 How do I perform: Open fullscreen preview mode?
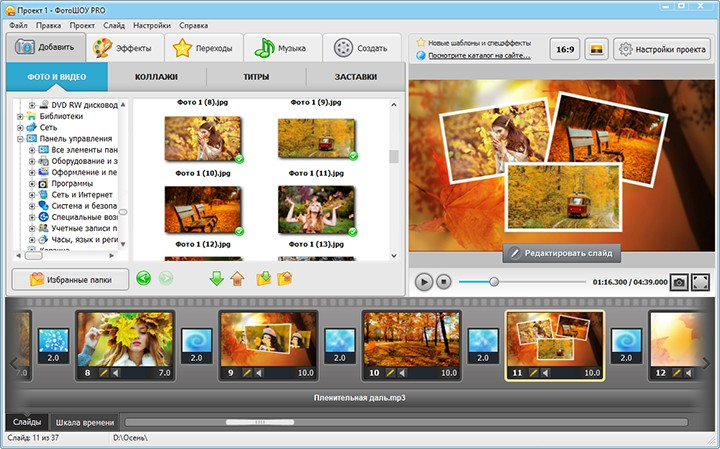coord(701,283)
